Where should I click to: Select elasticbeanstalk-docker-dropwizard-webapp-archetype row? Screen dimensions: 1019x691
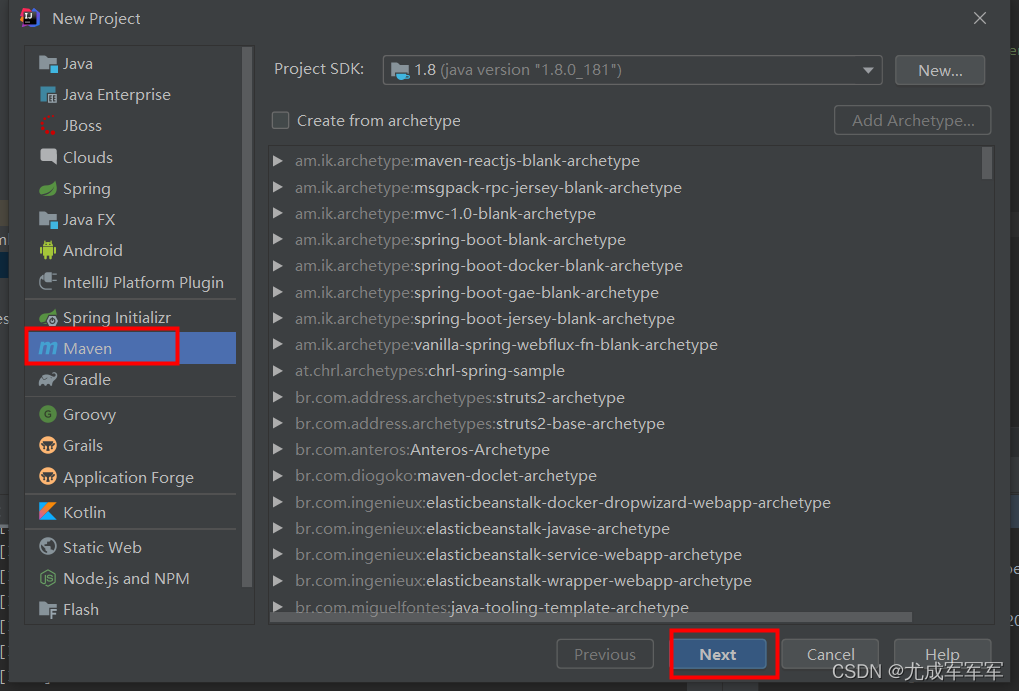pyautogui.click(x=563, y=502)
